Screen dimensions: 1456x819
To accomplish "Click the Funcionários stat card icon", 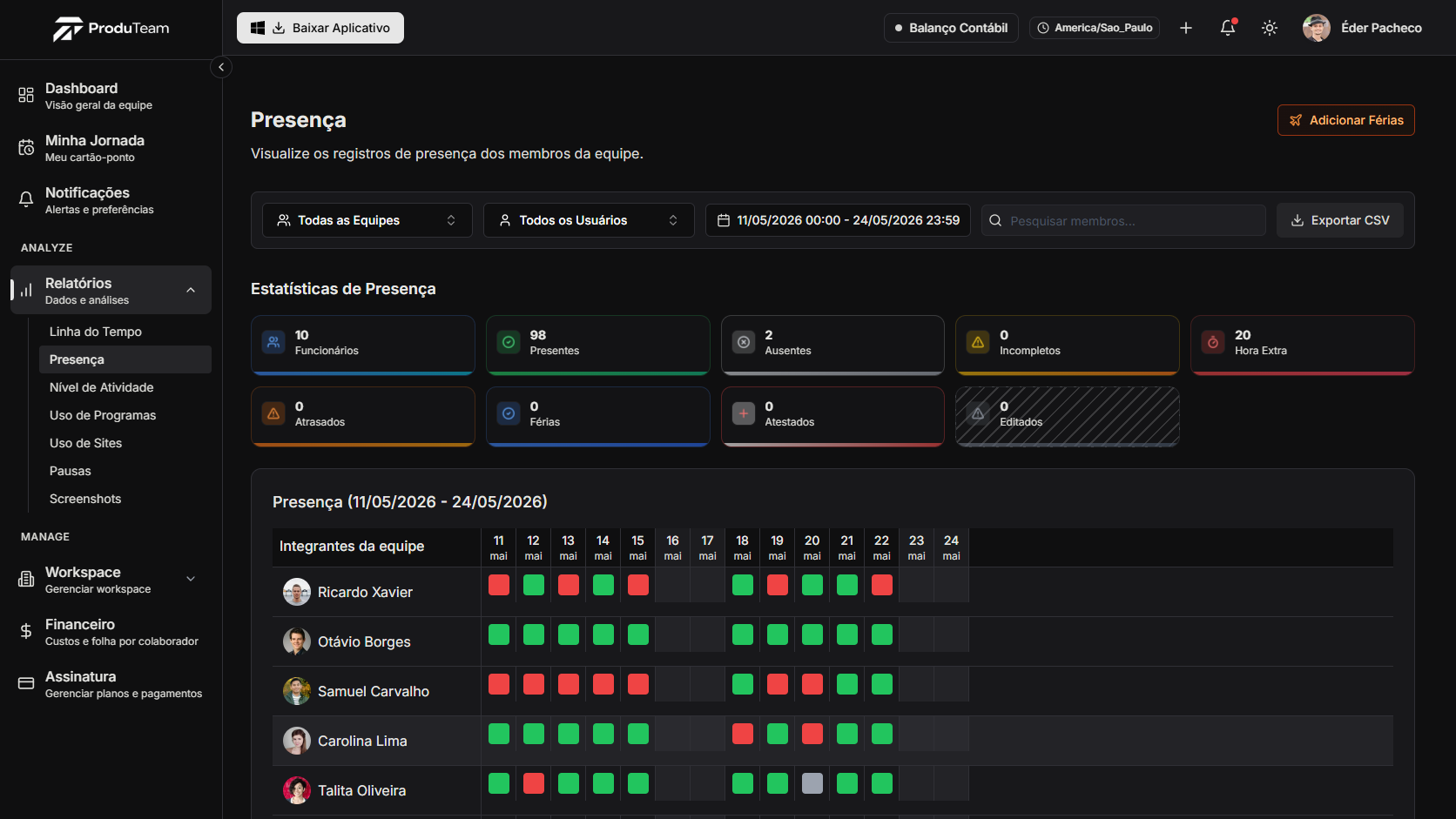I will (273, 342).
